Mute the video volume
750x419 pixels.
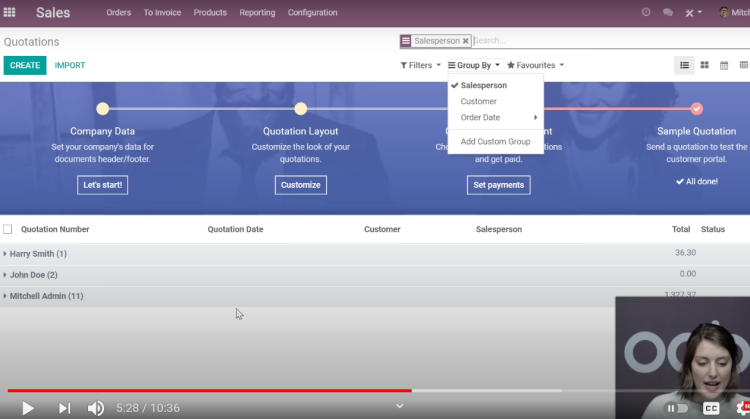(x=96, y=408)
